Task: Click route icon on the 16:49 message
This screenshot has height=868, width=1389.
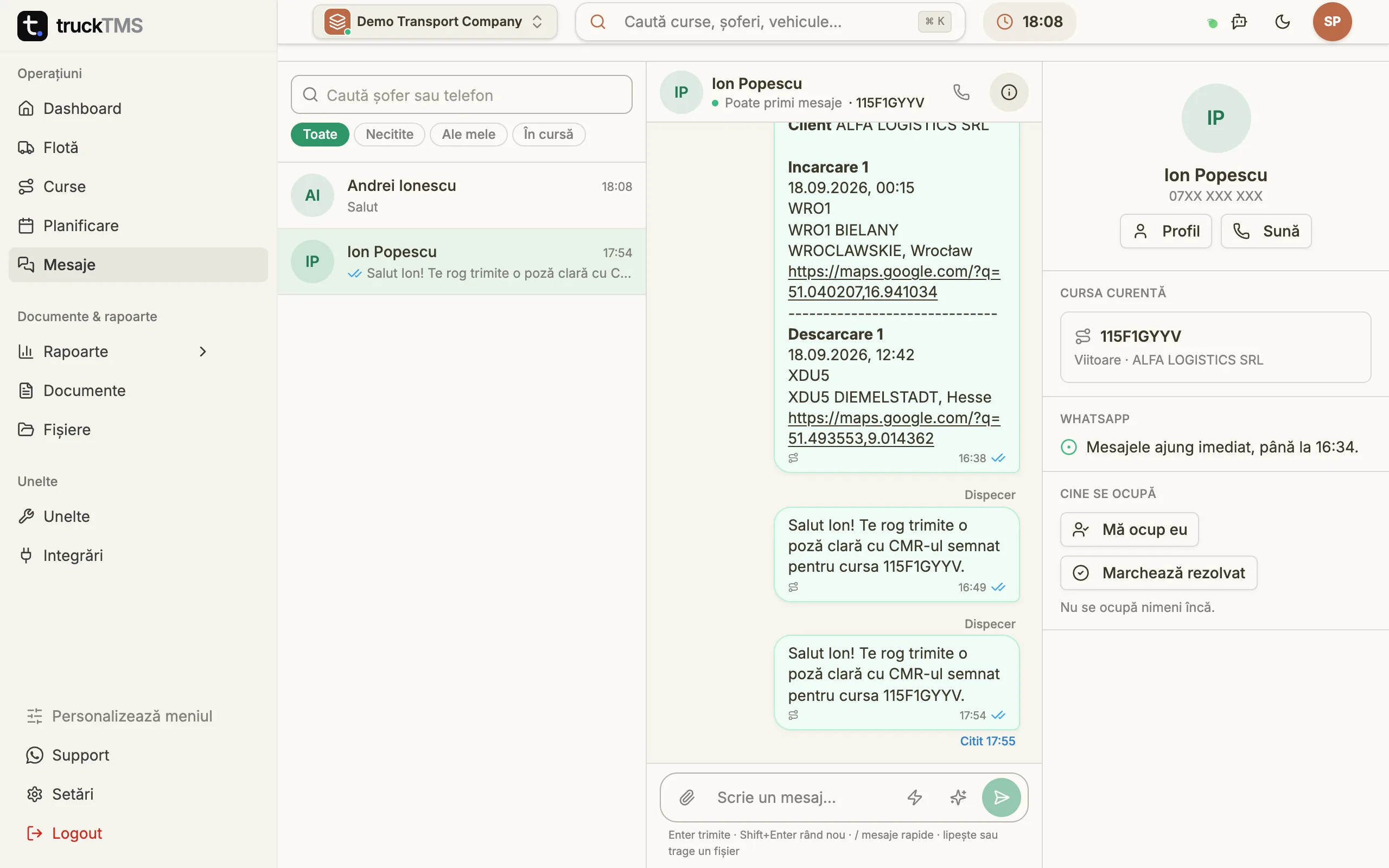Action: click(x=793, y=588)
